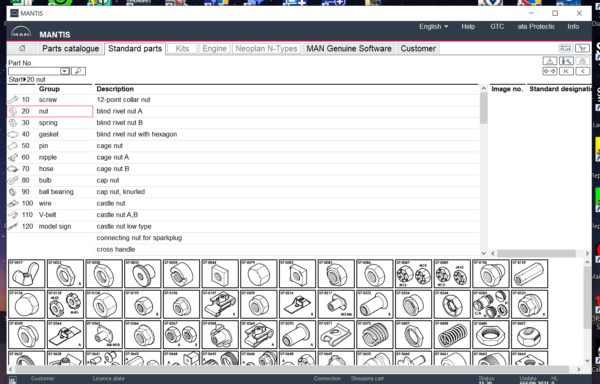The height and width of the screenshot is (384, 600).
Task: Open the Help menu
Action: coord(468,26)
